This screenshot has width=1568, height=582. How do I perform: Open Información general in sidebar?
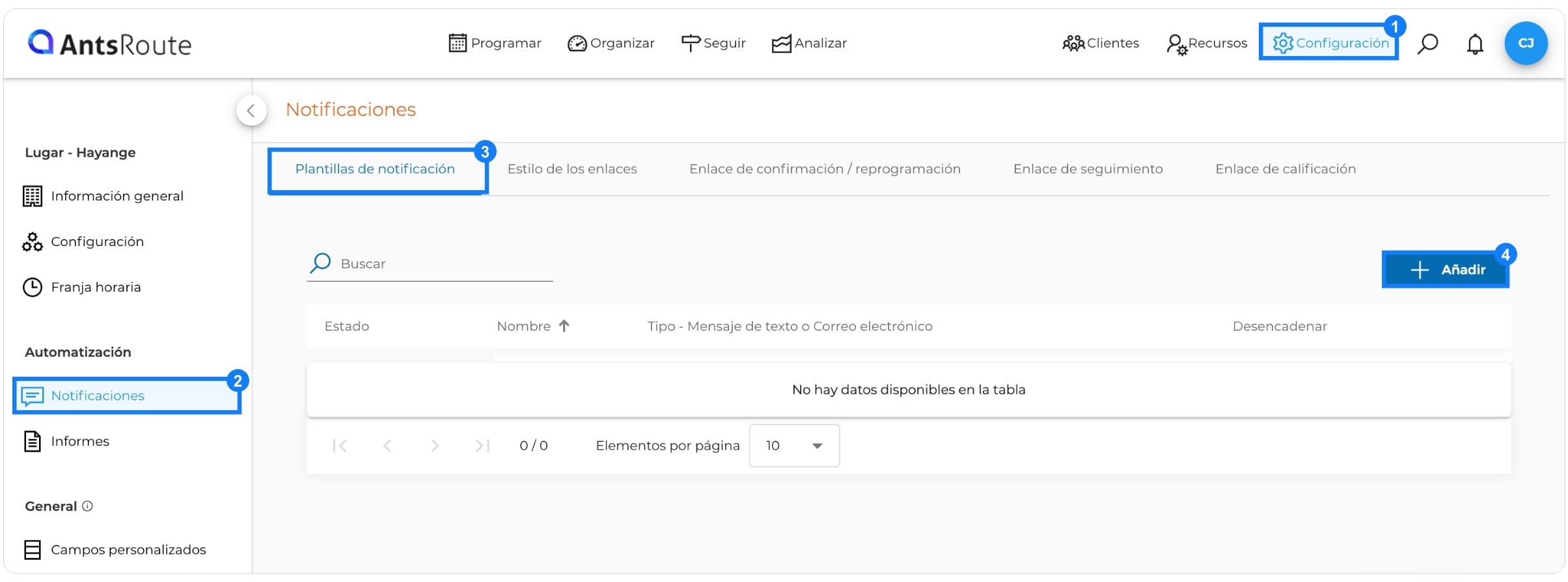pos(117,196)
